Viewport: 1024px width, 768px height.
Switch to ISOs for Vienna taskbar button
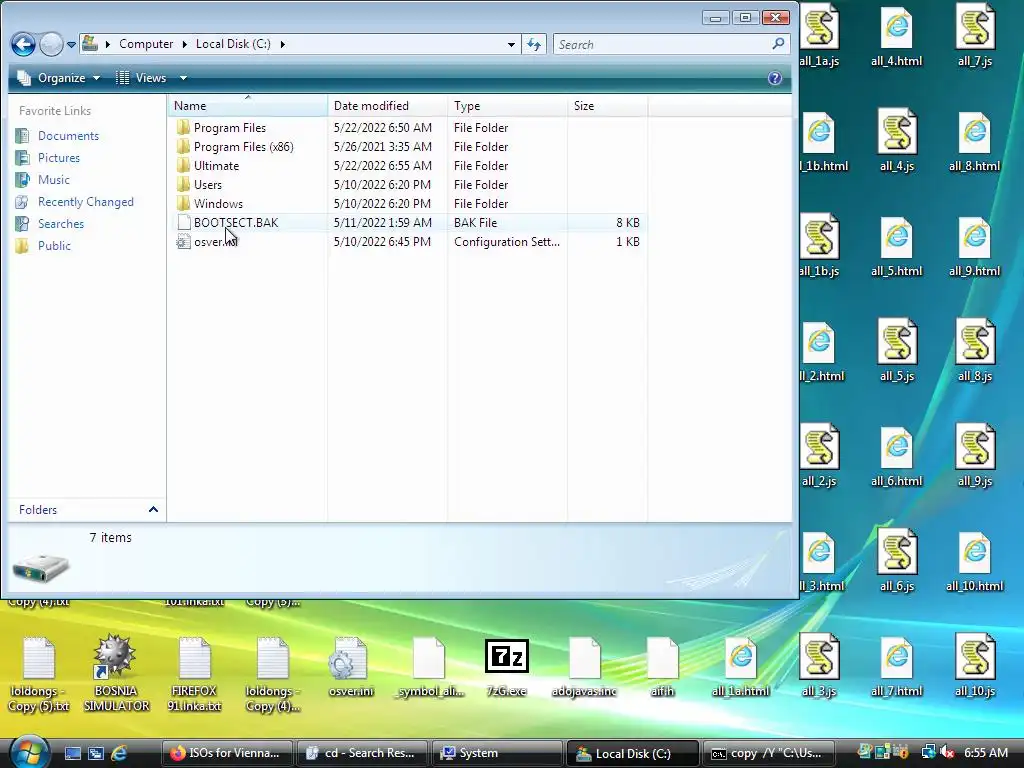click(x=227, y=753)
